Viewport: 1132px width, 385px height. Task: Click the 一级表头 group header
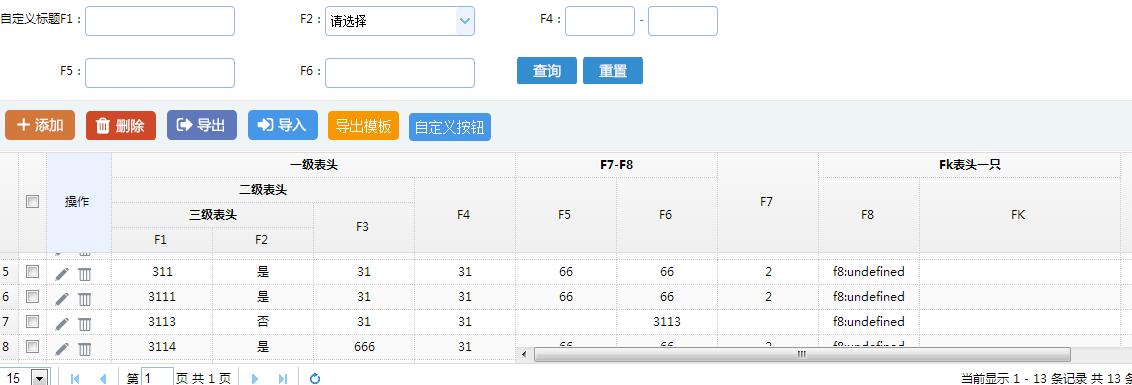point(313,165)
